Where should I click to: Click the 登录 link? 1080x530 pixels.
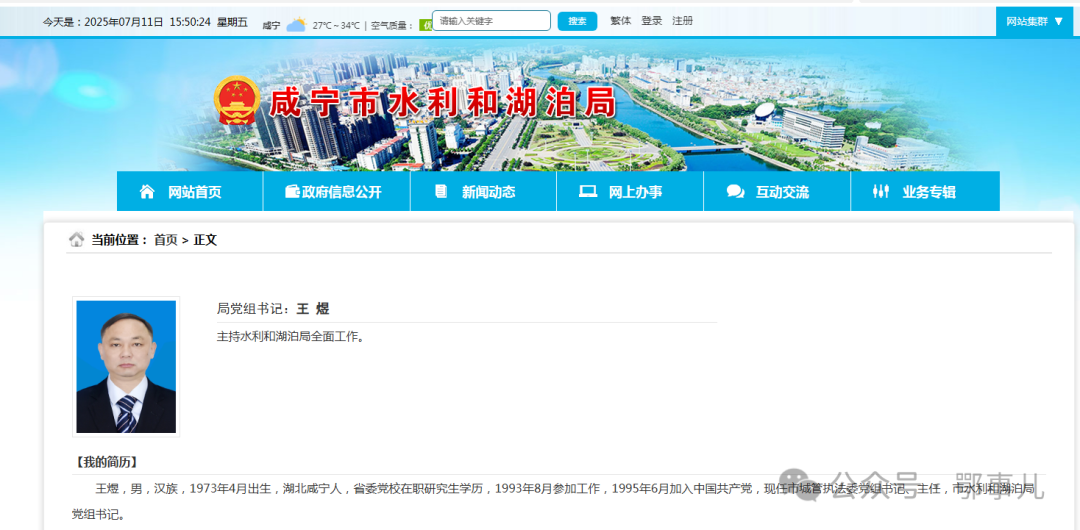[x=652, y=21]
